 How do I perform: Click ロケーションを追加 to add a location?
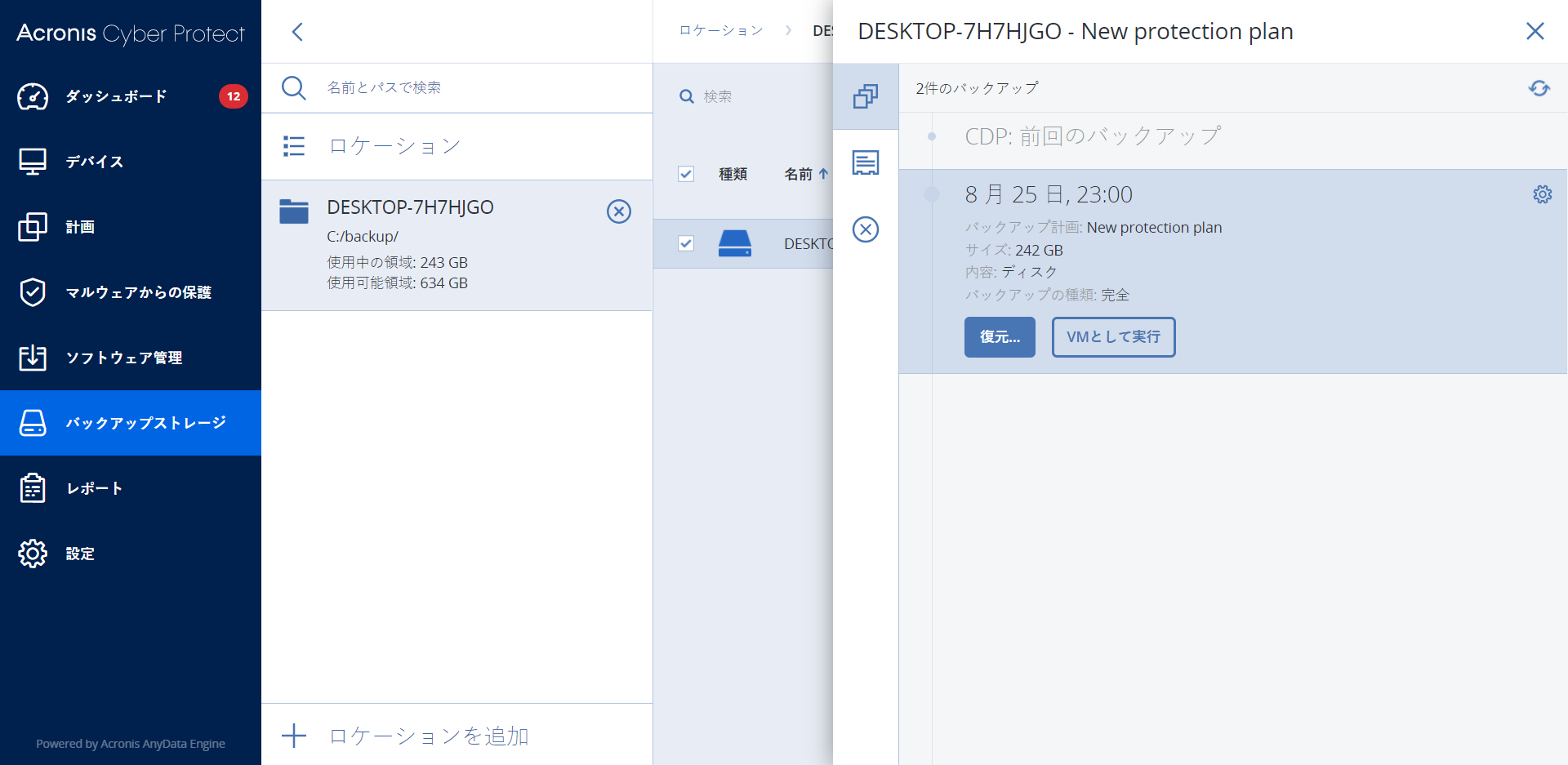click(428, 736)
